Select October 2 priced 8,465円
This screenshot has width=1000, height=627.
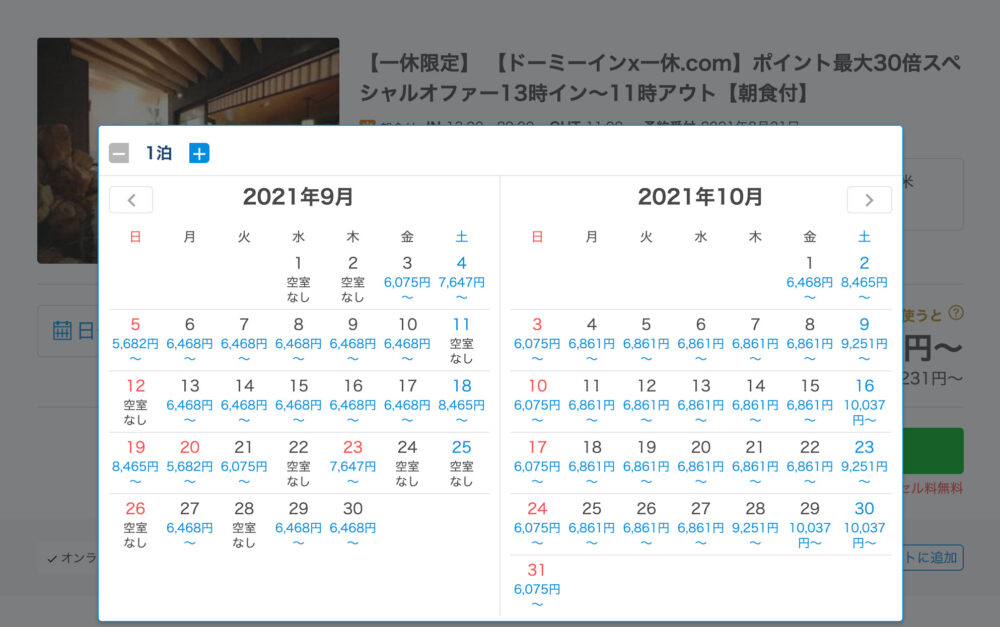864,272
